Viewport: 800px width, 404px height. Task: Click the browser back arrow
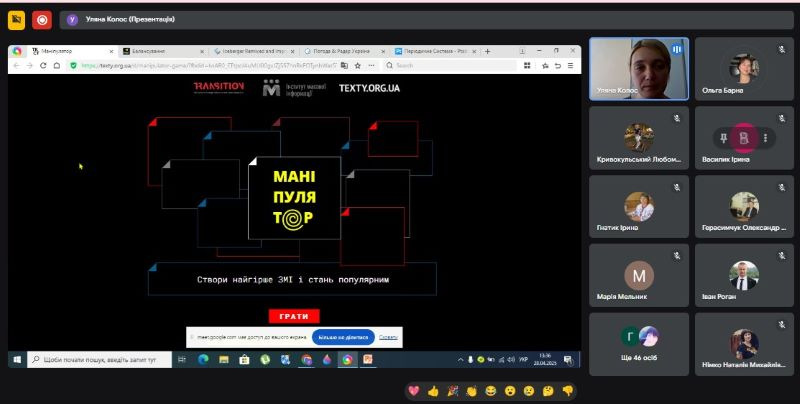[x=16, y=66]
